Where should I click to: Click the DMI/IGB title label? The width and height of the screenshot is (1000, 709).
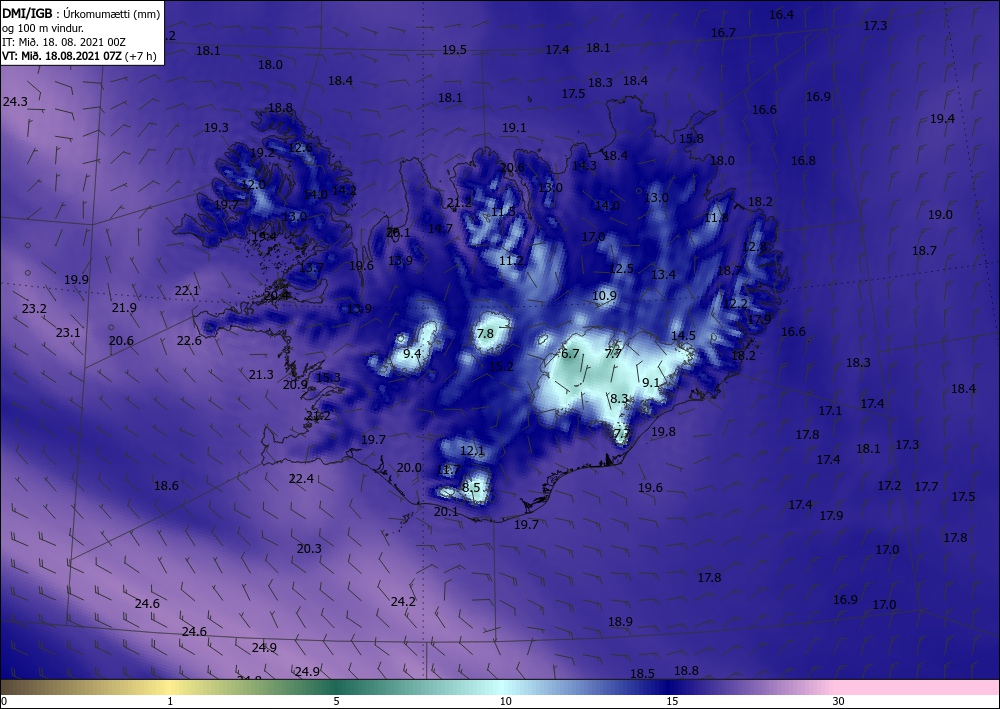(x=28, y=13)
